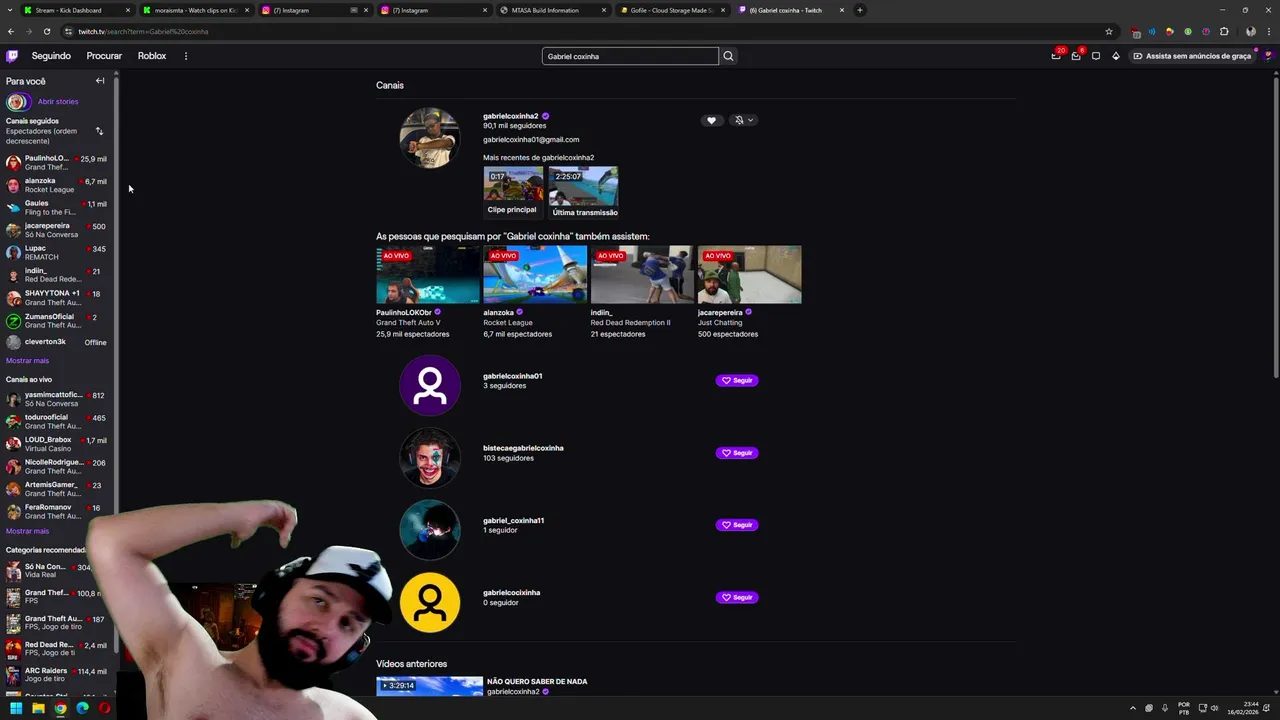Follow gabrielcoxinha01 with Seguir button
This screenshot has height=720, width=1280.
(737, 380)
